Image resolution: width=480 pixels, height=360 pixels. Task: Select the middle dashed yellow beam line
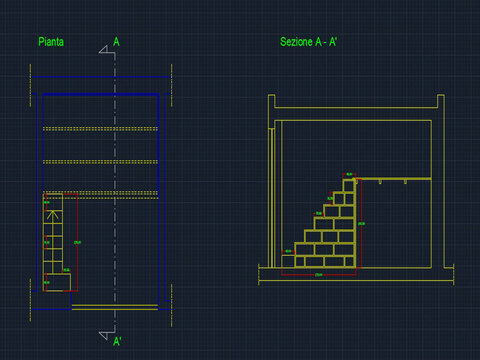coord(100,162)
